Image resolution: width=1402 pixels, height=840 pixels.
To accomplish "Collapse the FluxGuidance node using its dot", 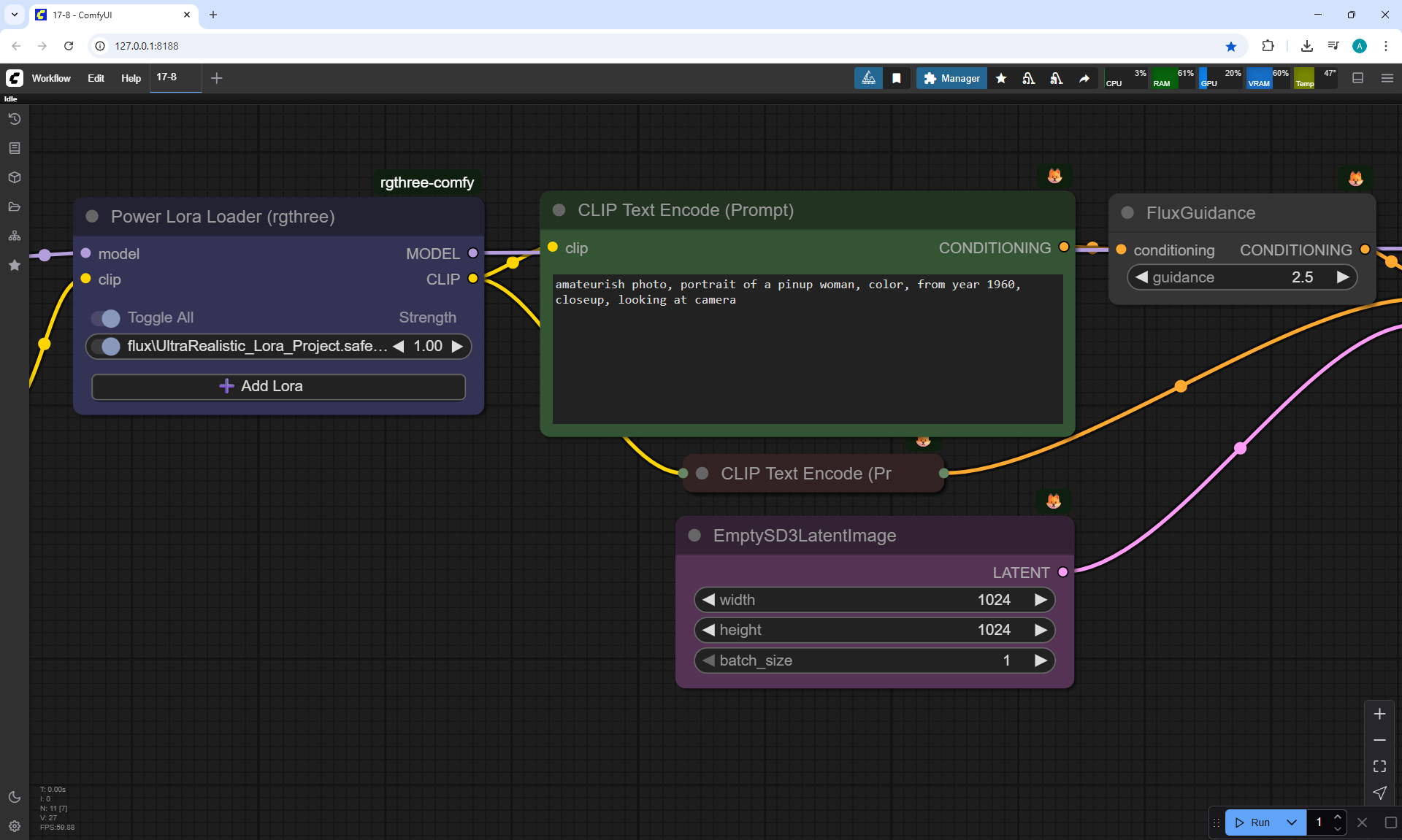I will pos(1127,213).
